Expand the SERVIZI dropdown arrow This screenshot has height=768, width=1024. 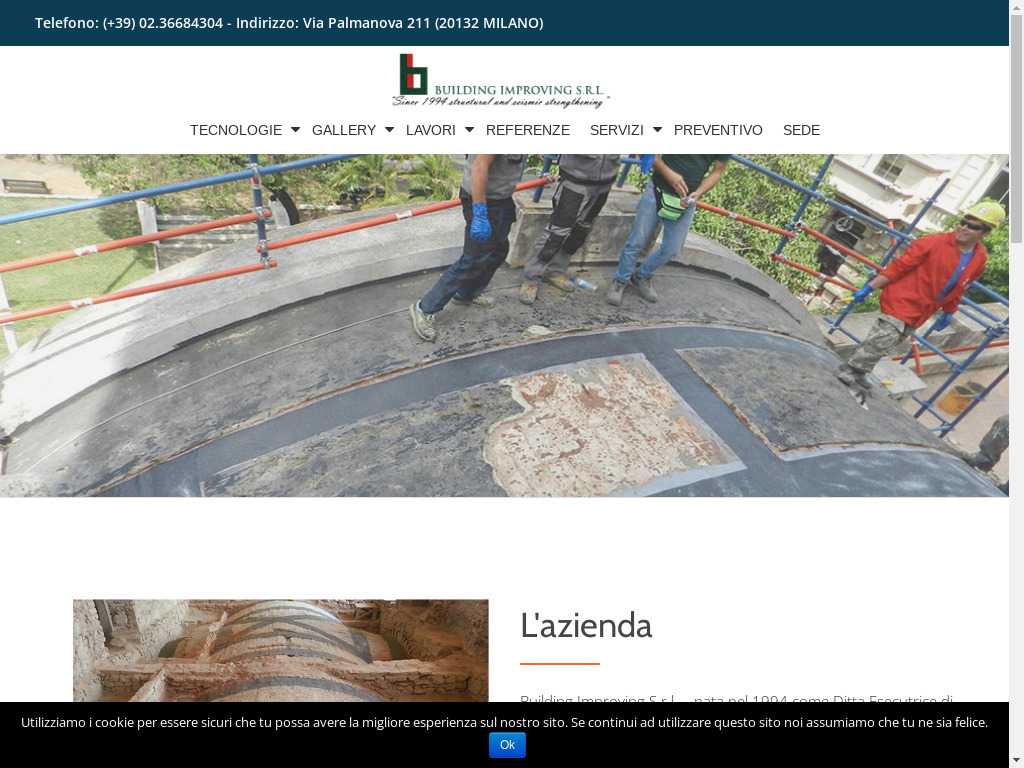[657, 130]
